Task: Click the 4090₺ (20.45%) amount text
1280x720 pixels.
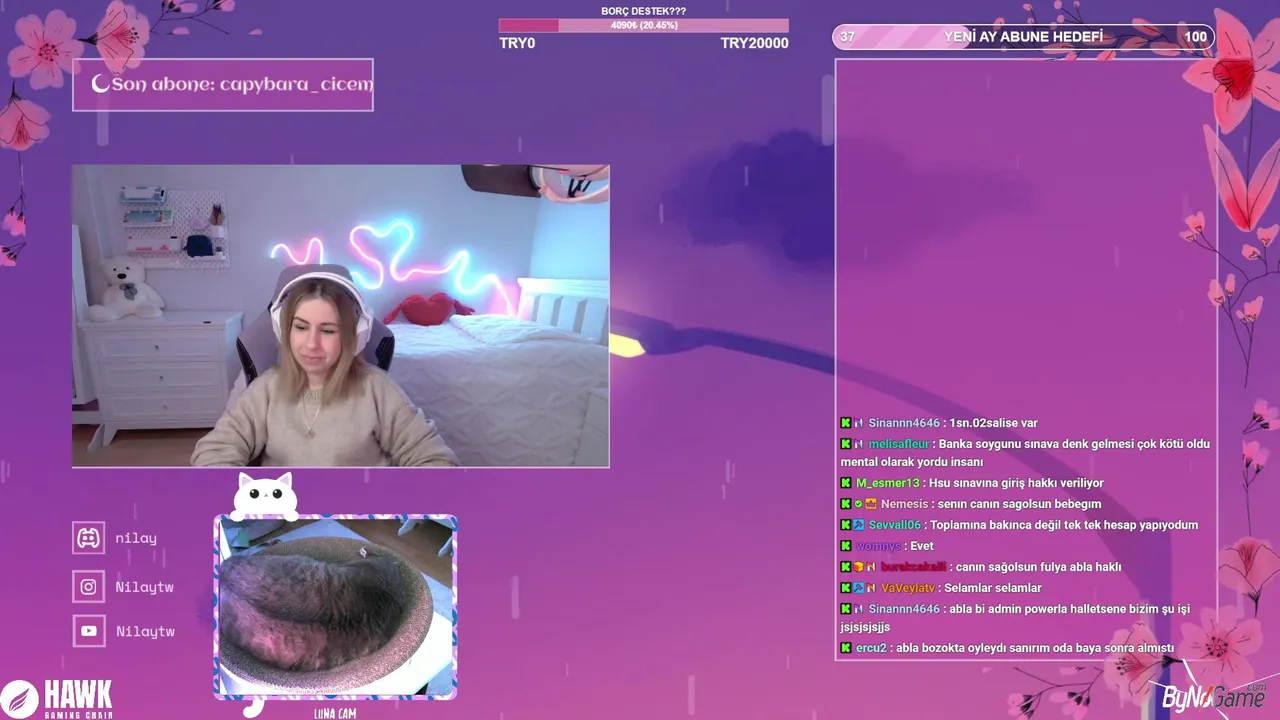Action: [644, 25]
